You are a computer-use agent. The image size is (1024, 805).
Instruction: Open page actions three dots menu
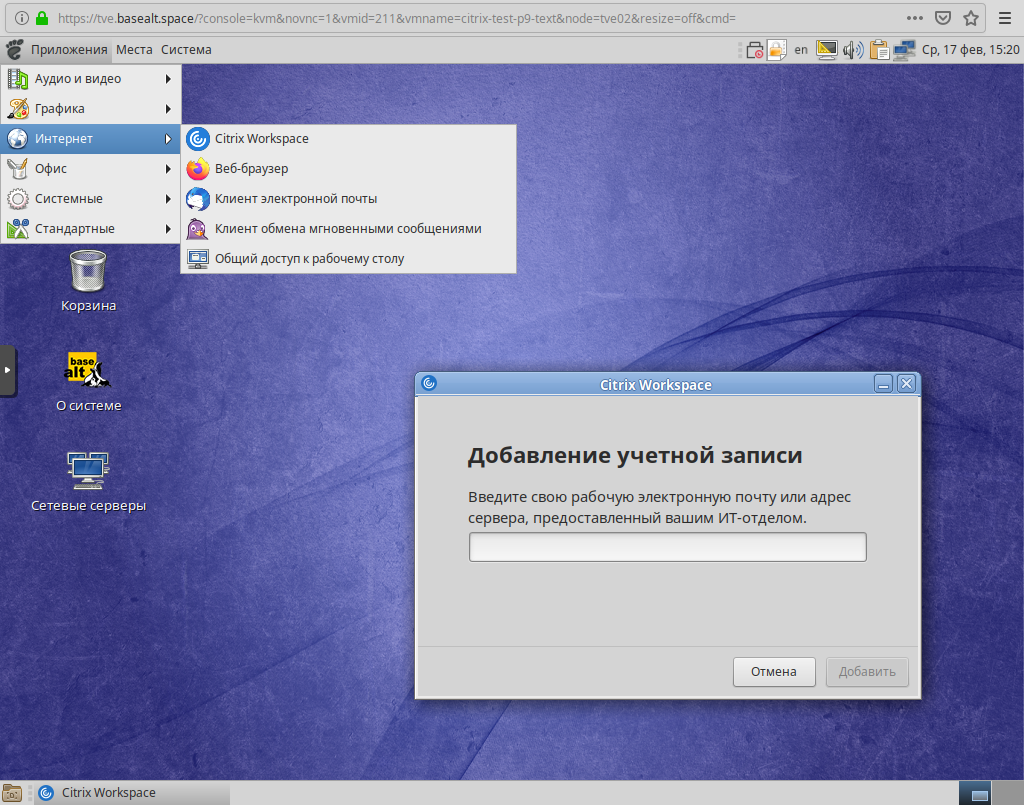pyautogui.click(x=915, y=18)
